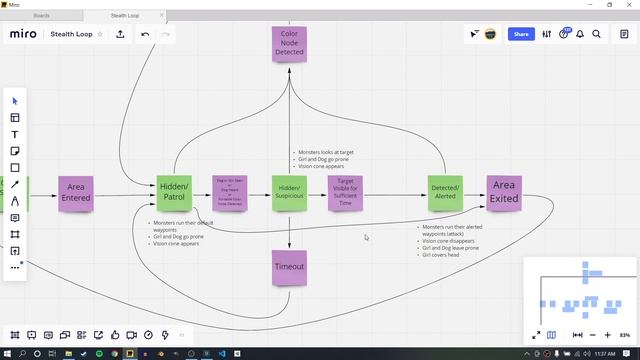
Task: Start presentation mode from bottom toolbar
Action: coord(31,335)
